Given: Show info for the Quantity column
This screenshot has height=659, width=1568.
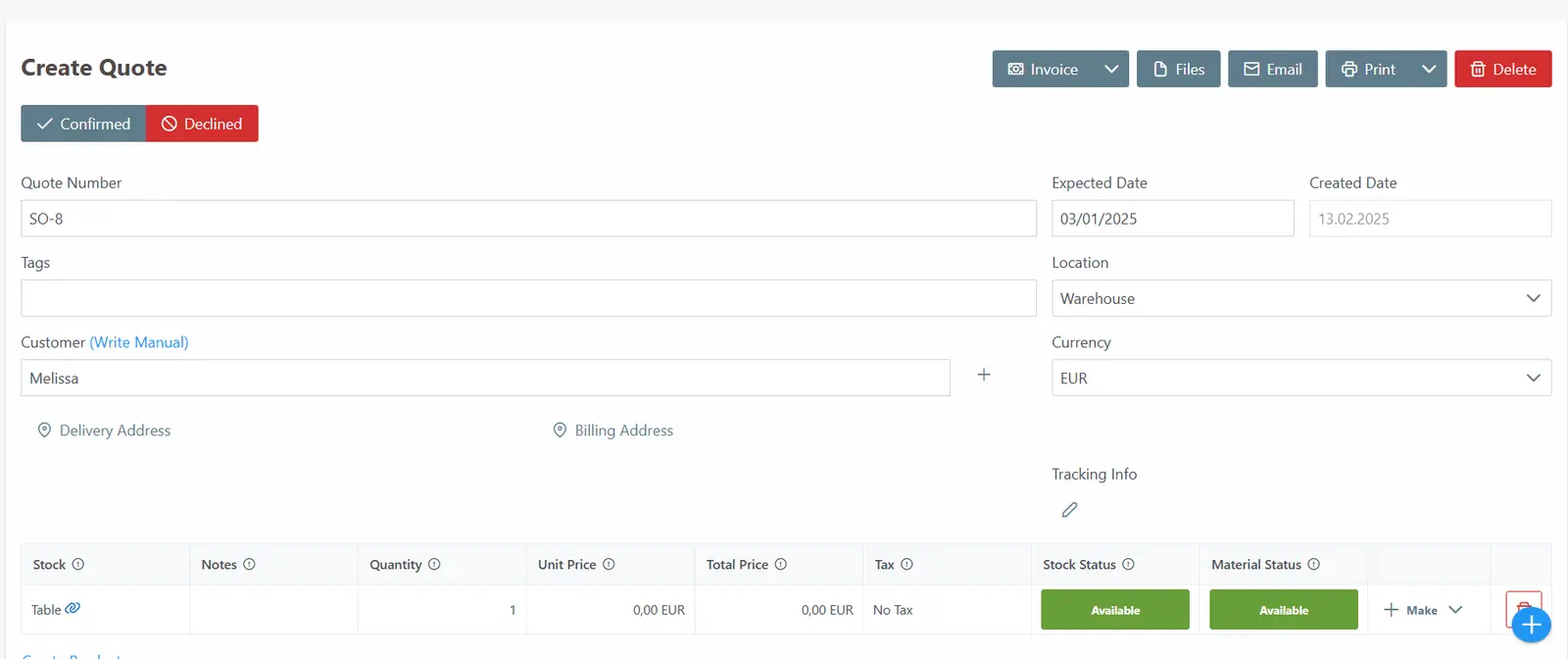Looking at the screenshot, I should [434, 565].
